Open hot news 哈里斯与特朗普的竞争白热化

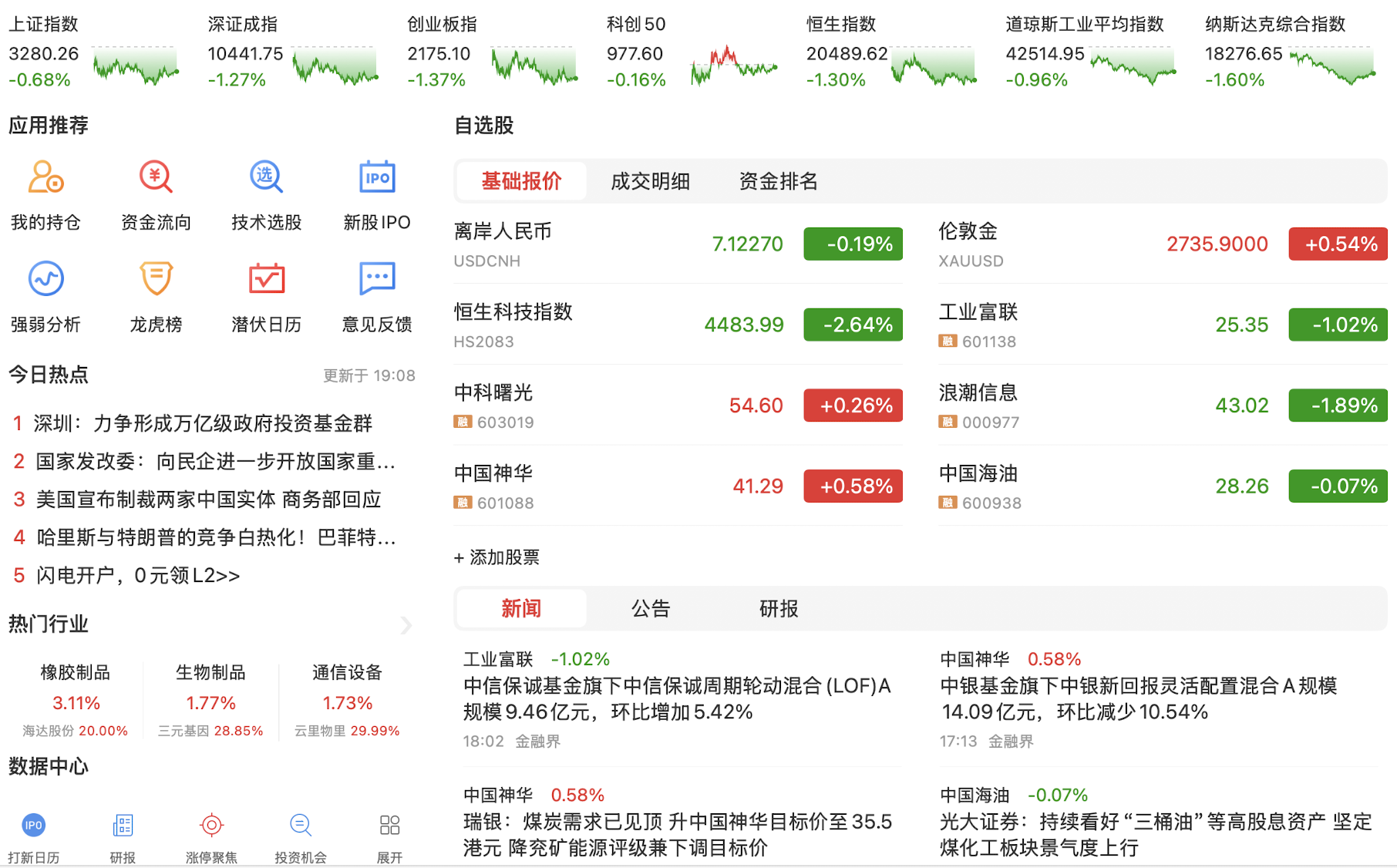point(215,537)
